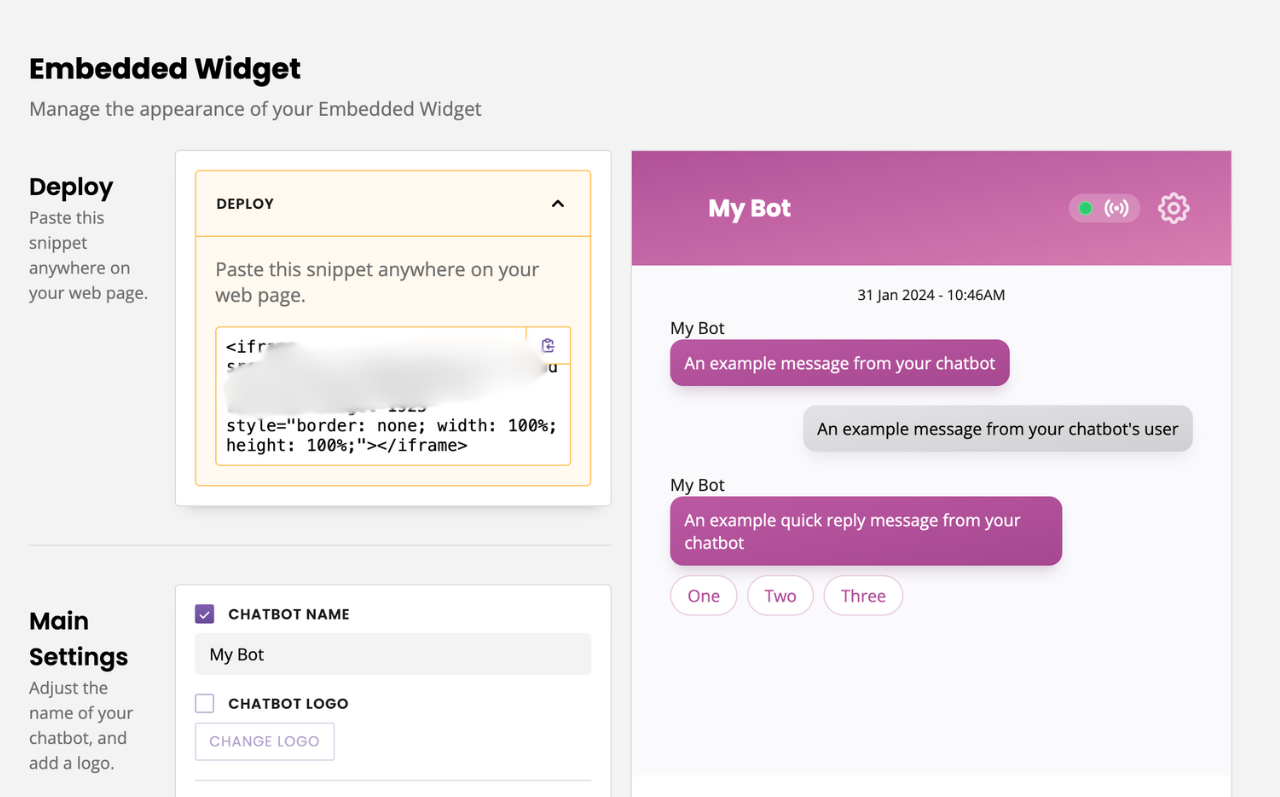1280x797 pixels.
Task: Open widget settings with the gear icon
Action: [x=1173, y=208]
